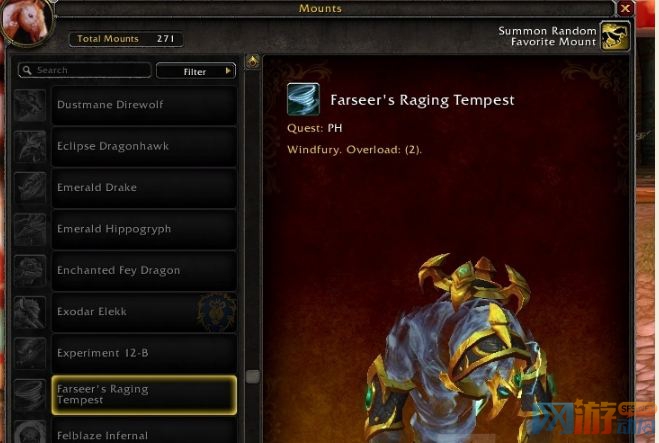Select Enchanted Fey Dragon entry
Viewport: 659px width, 443px height.
[x=144, y=270]
